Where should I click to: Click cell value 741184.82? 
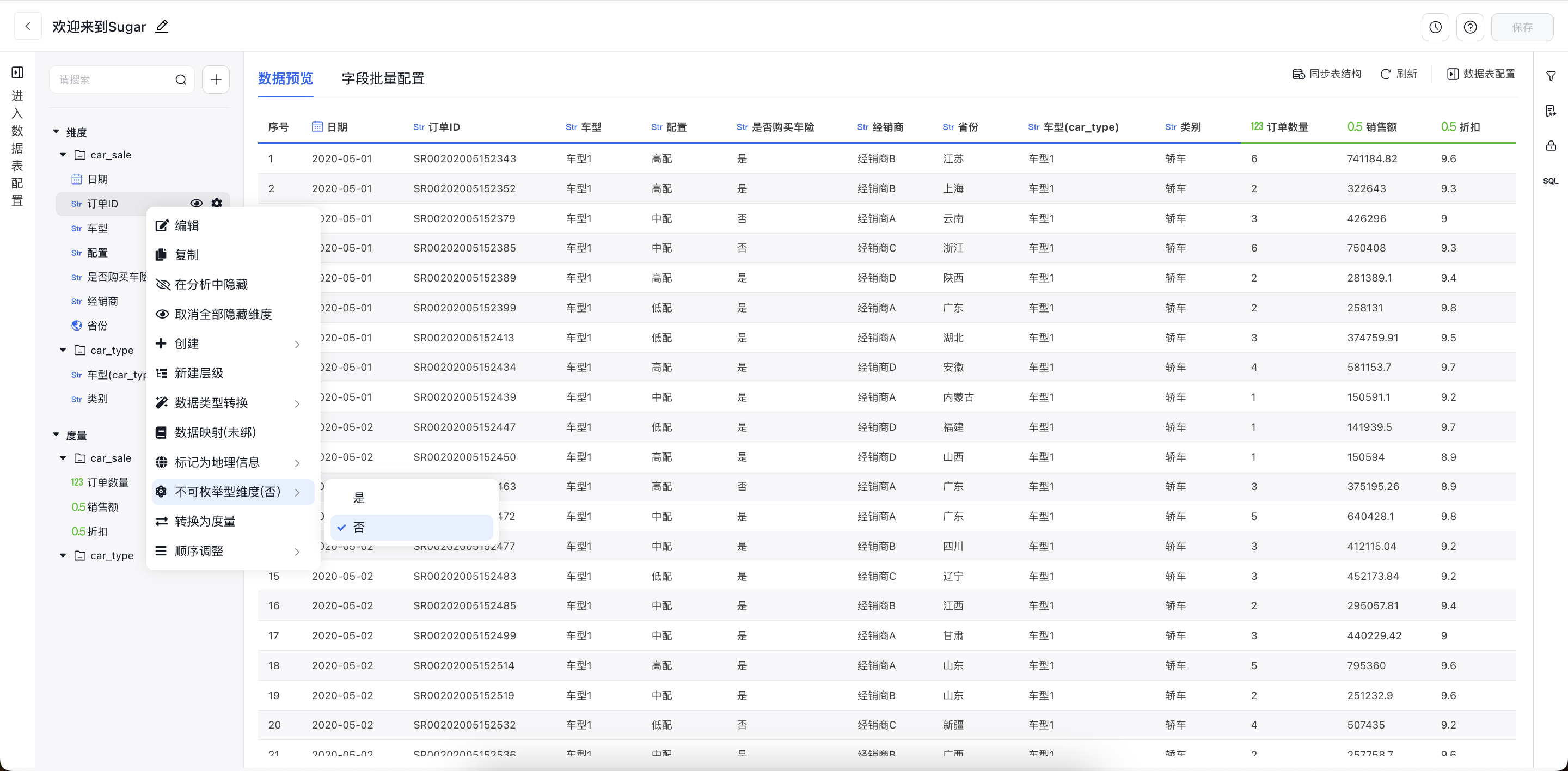click(1372, 159)
